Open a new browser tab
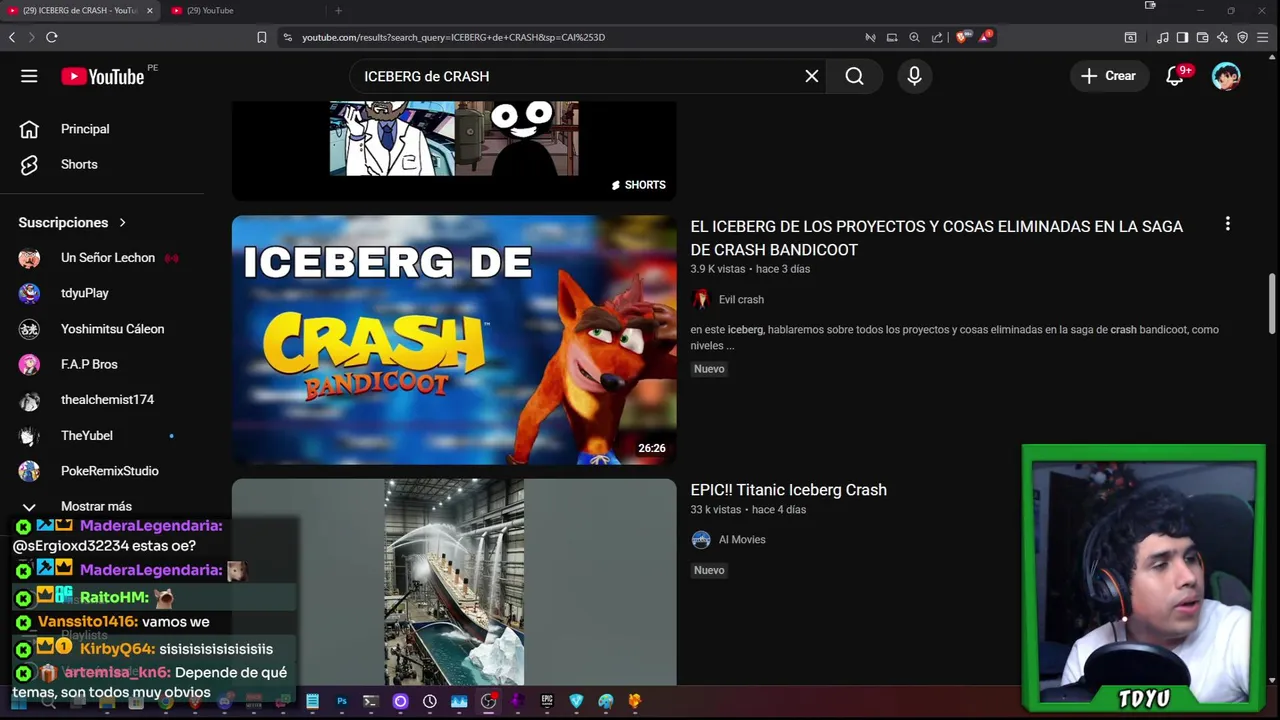The width and height of the screenshot is (1280, 720). point(338,10)
